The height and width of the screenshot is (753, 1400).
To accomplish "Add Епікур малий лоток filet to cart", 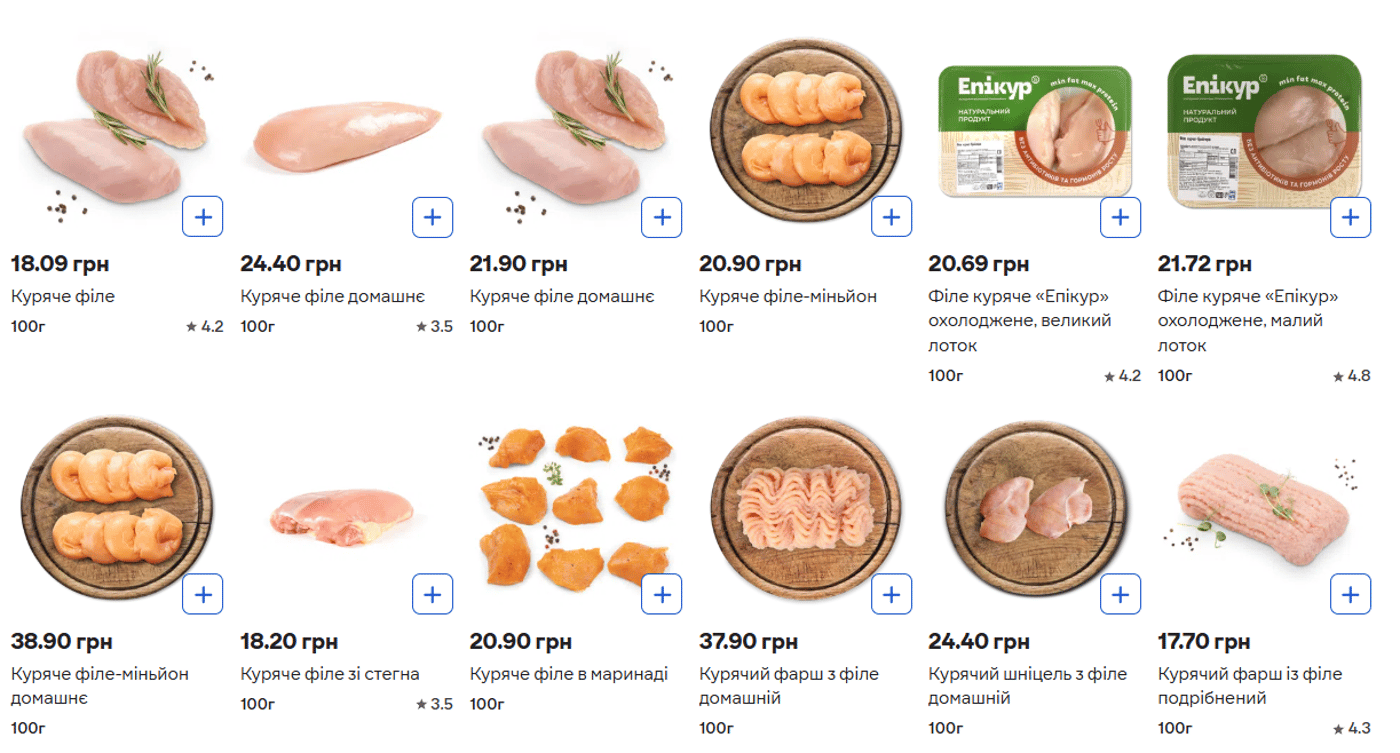I will 1350,217.
